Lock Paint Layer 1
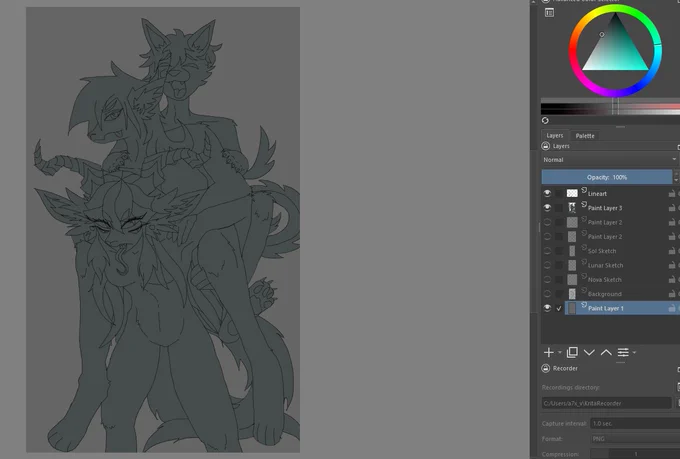Screen dimensions: 680x459 [x=671, y=308]
